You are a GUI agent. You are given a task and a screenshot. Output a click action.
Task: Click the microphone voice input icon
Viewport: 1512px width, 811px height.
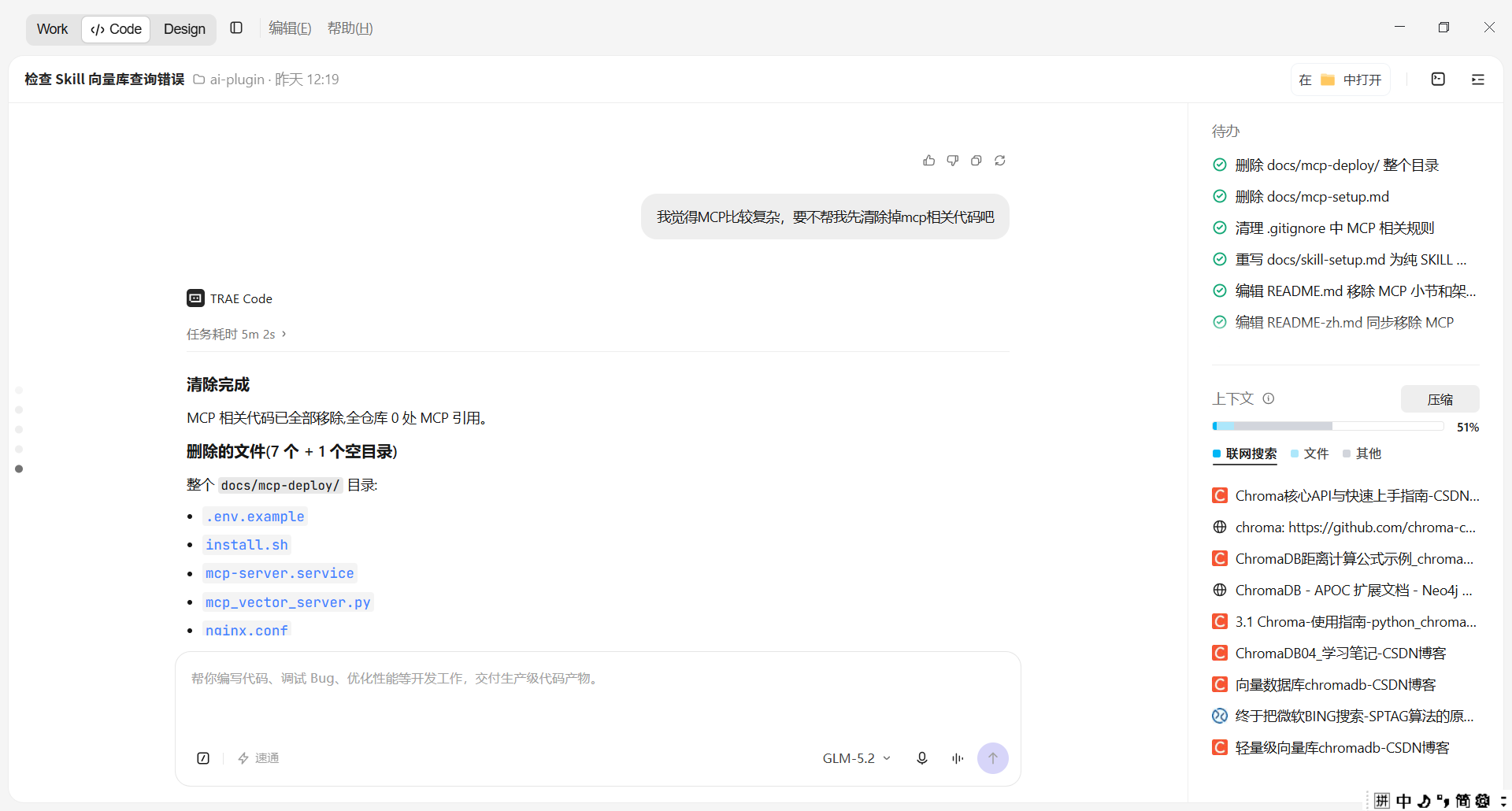click(922, 758)
